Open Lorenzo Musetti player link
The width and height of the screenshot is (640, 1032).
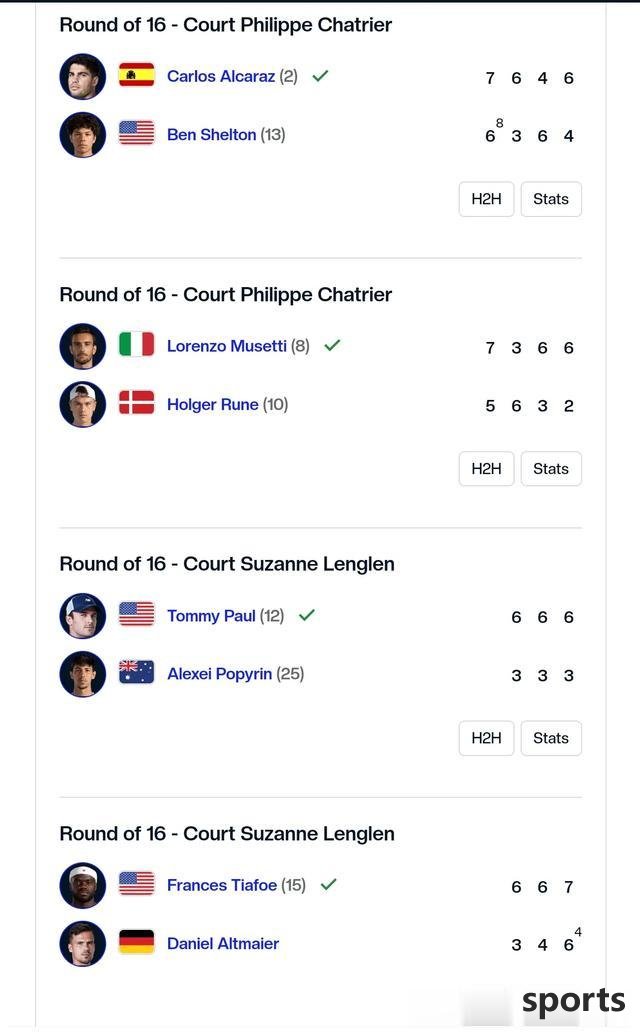227,346
